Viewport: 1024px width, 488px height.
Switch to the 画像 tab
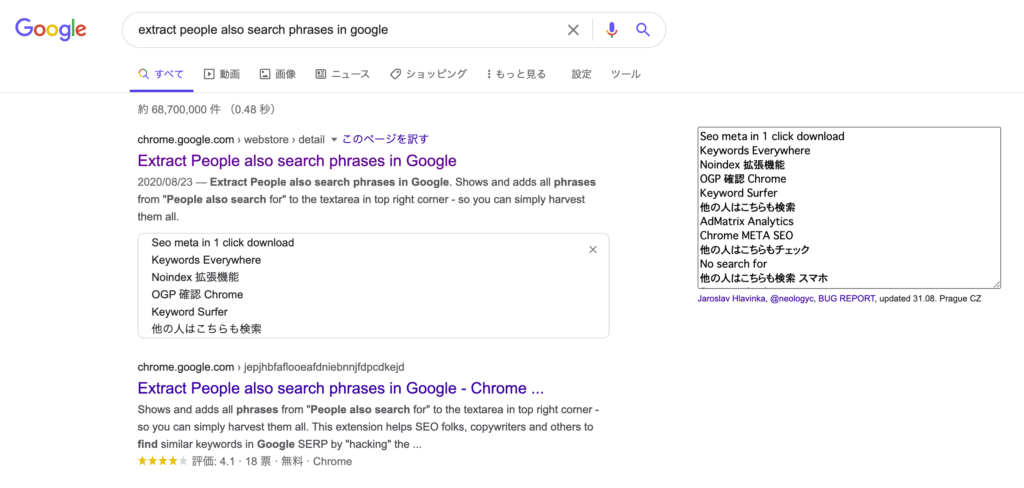(x=278, y=74)
